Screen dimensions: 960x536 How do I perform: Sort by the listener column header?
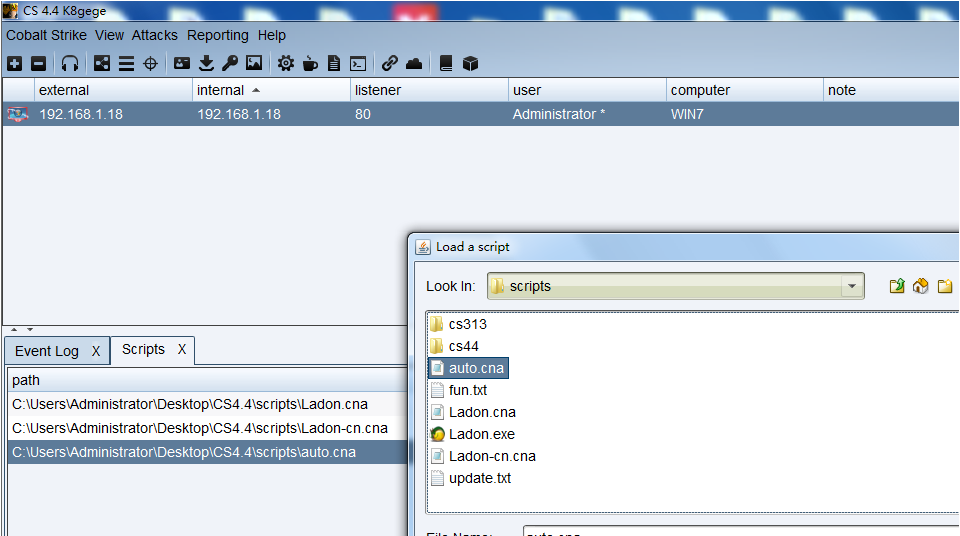[x=429, y=90]
